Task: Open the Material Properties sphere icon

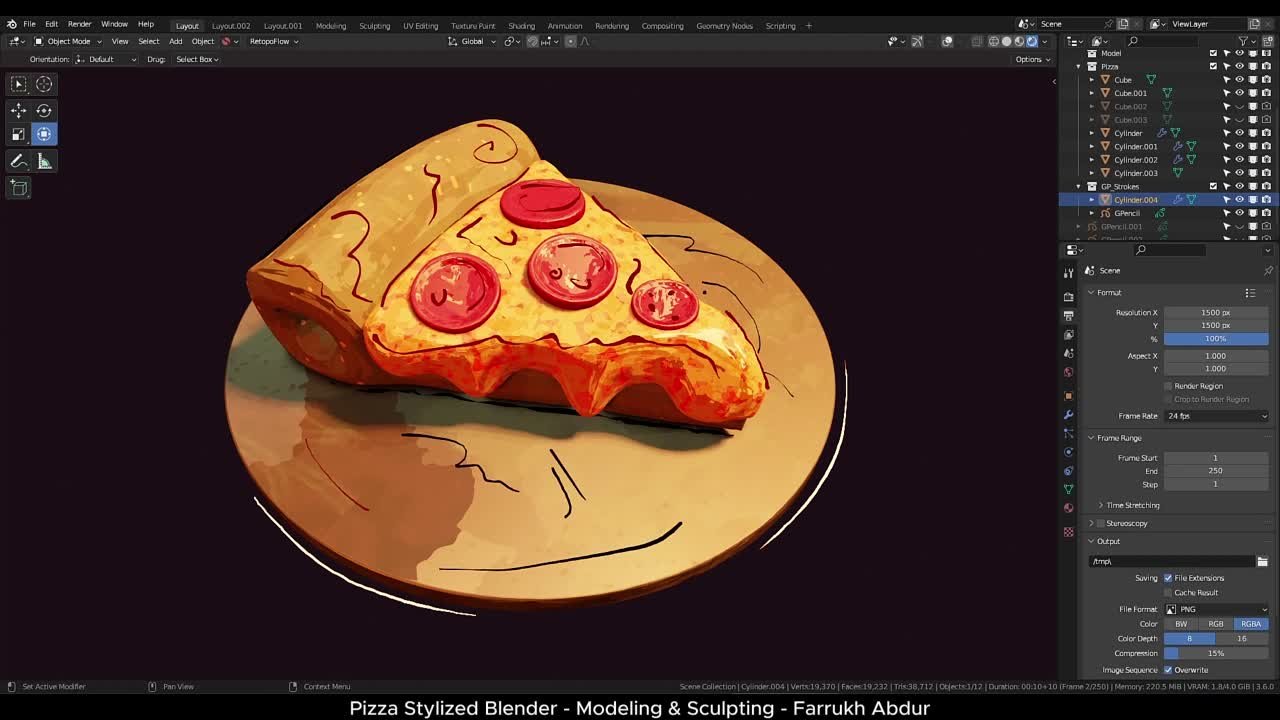Action: 1068,509
